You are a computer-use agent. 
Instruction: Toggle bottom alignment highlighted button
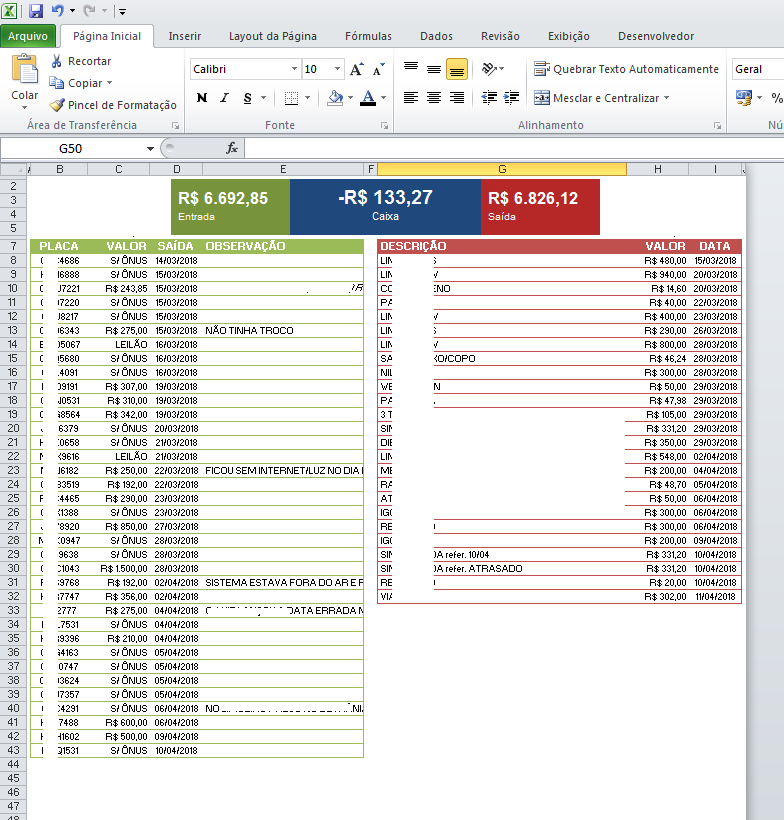coord(457,69)
